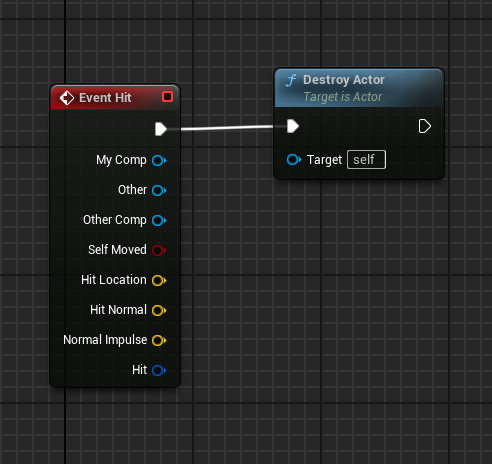
Task: Click the Destroy Actor execution input pin
Action: point(293,126)
